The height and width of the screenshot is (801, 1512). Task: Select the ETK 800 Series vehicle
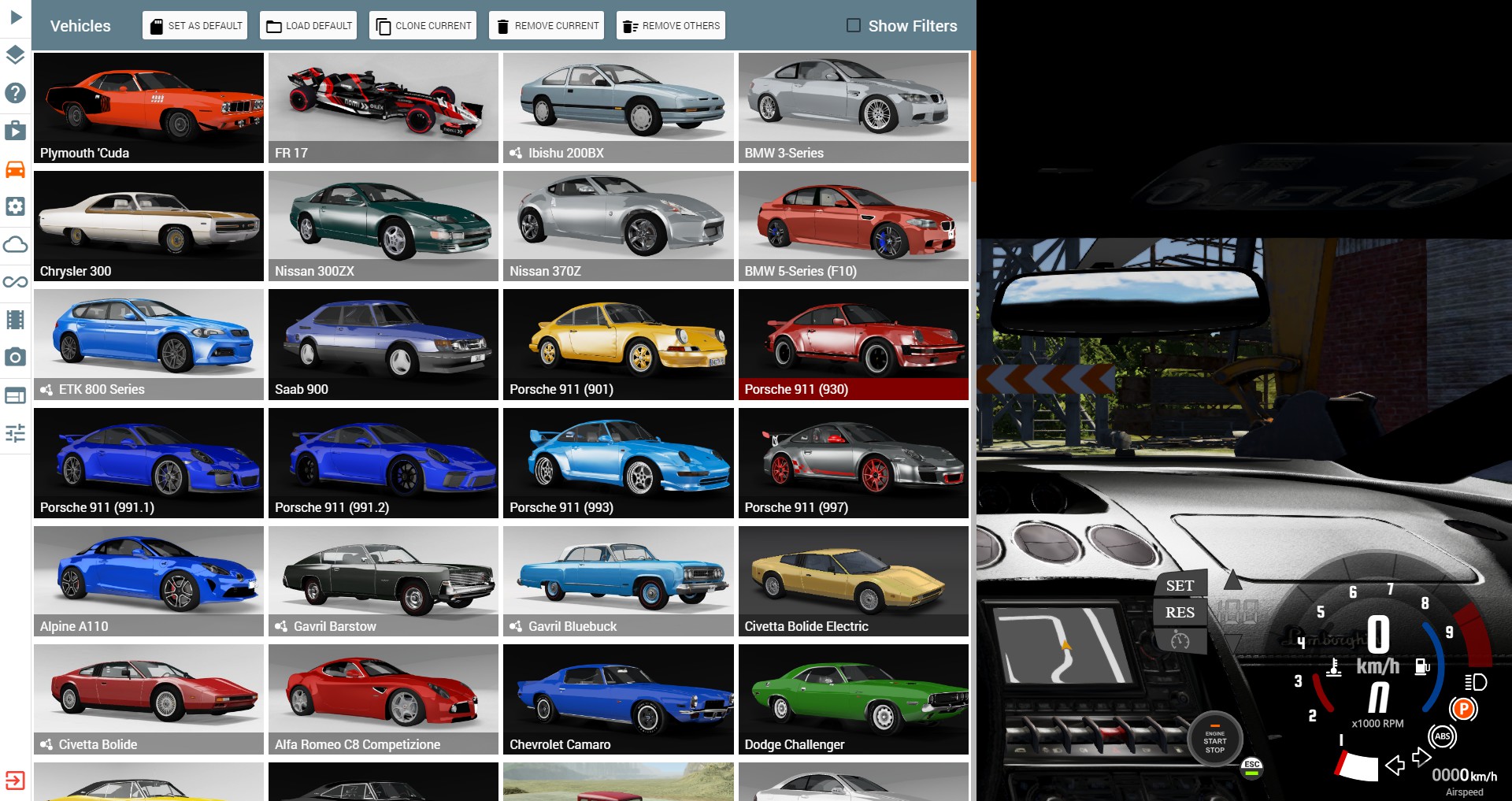coord(149,344)
